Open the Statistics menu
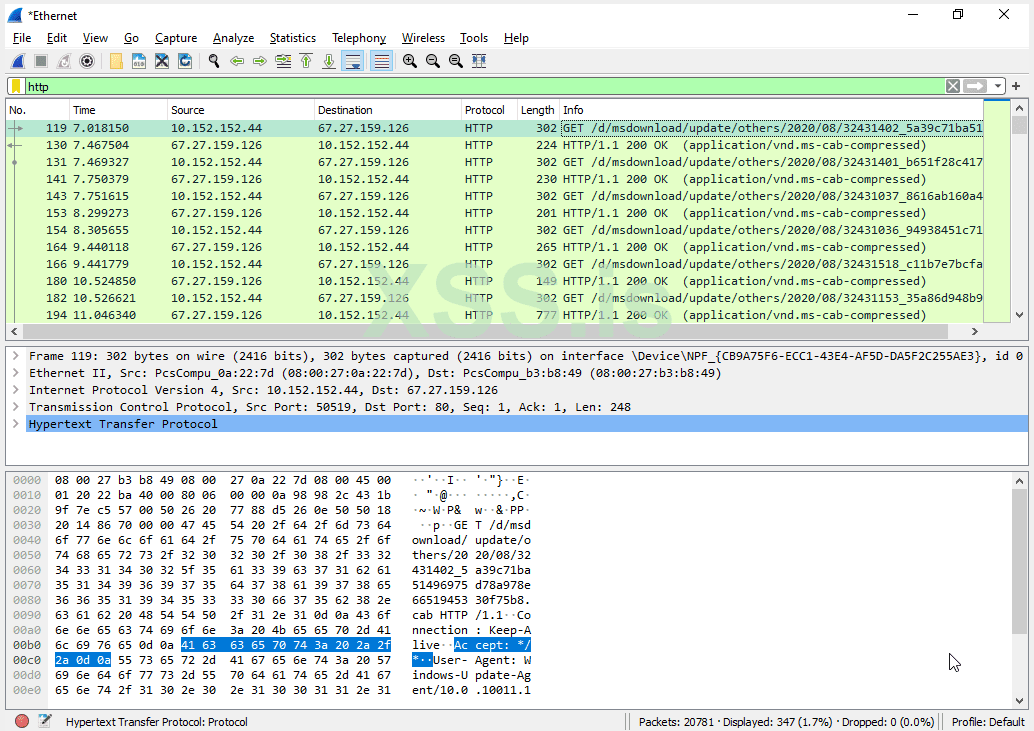Screen dimensions: 1034x731 (x=292, y=38)
